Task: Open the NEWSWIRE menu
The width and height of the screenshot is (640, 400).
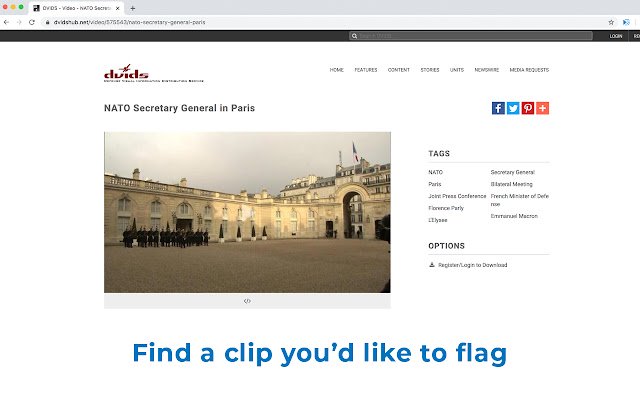Action: [x=487, y=70]
